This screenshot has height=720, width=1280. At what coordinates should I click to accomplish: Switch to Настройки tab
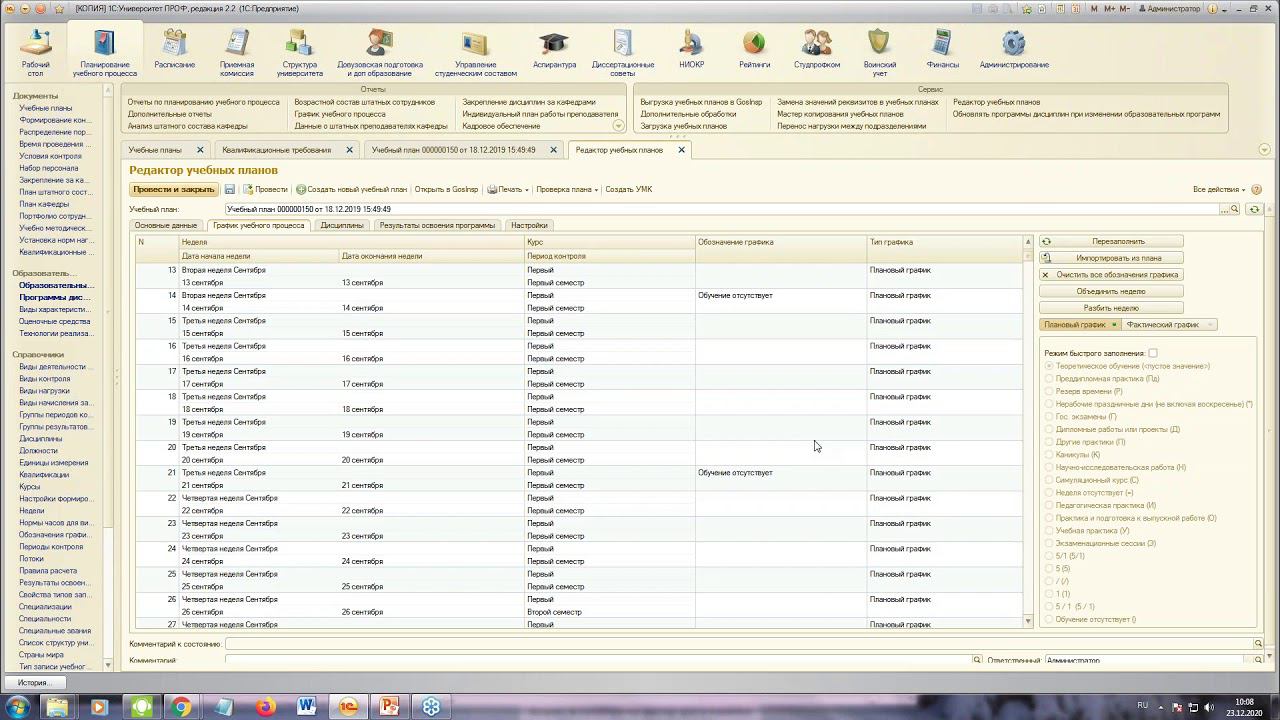point(529,225)
